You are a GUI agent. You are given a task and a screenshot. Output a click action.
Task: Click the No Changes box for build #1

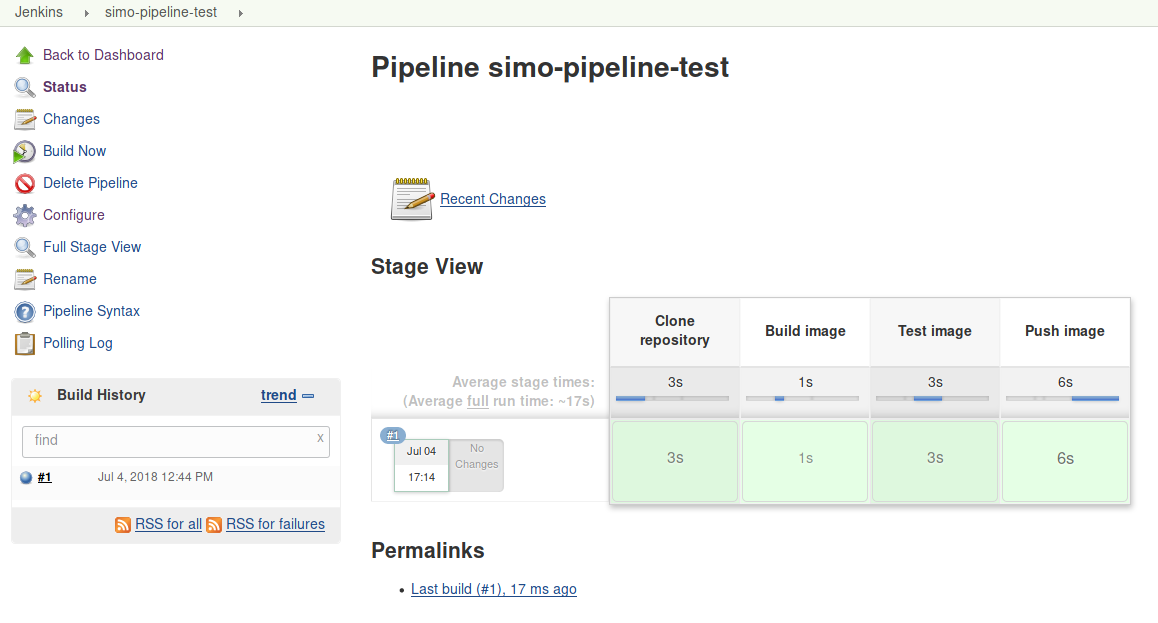(476, 465)
